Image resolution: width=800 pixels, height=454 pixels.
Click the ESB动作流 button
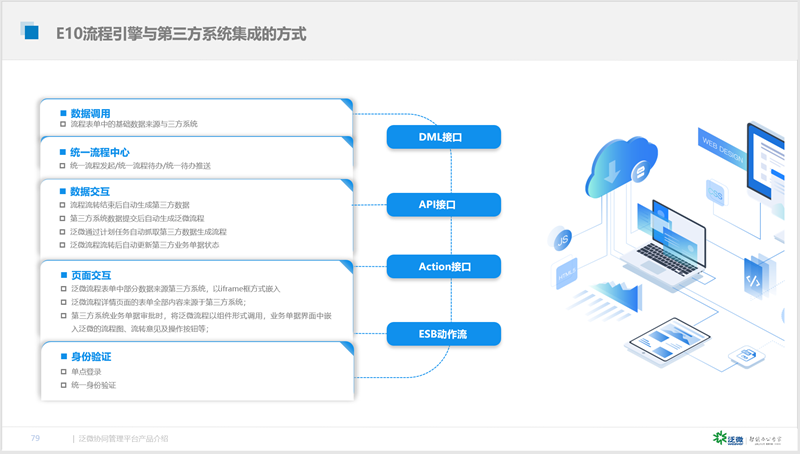443,334
